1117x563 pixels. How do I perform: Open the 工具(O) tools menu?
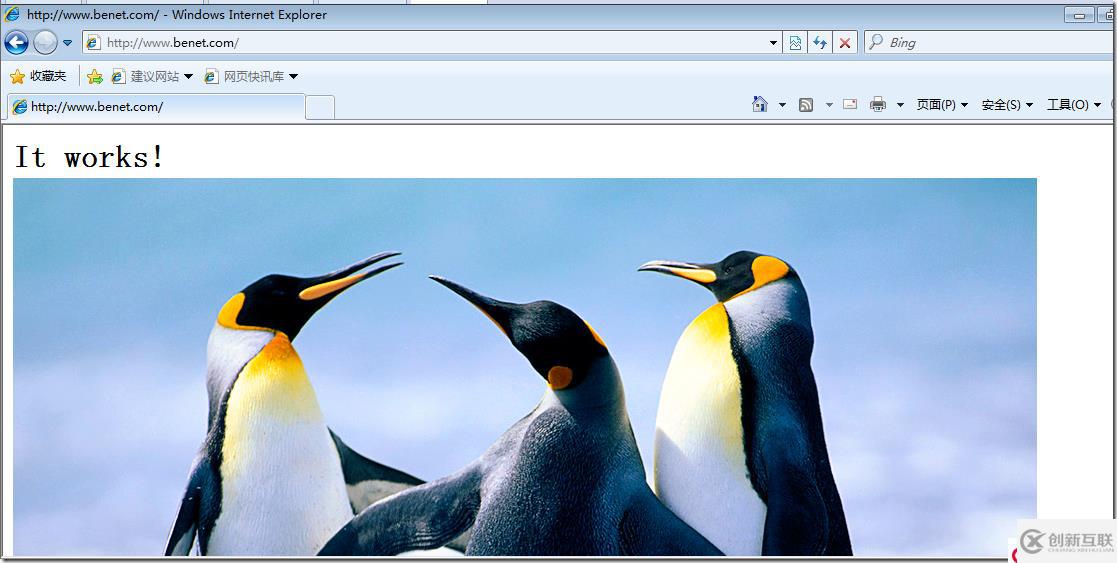(1074, 105)
